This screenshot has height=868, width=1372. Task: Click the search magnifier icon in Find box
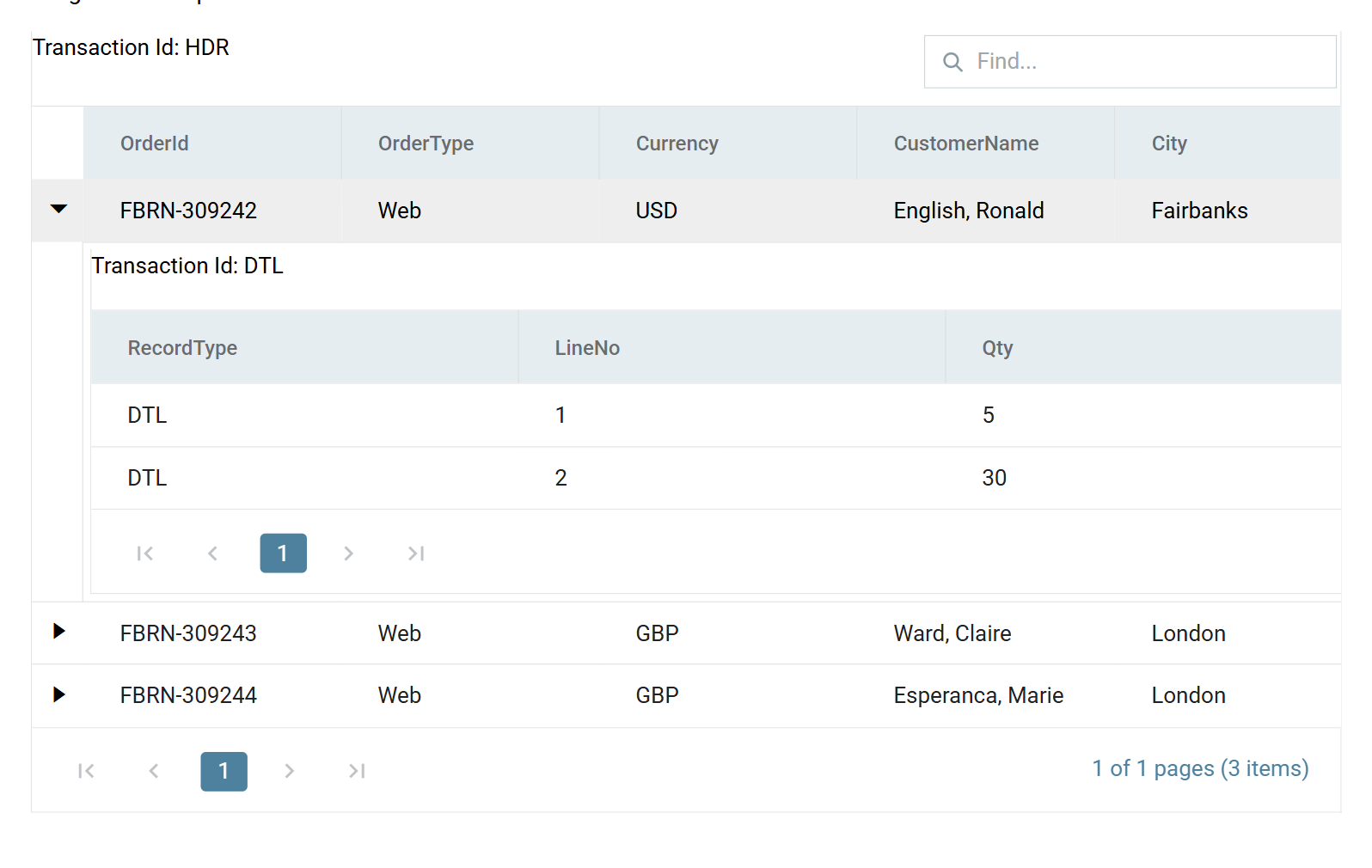click(952, 62)
